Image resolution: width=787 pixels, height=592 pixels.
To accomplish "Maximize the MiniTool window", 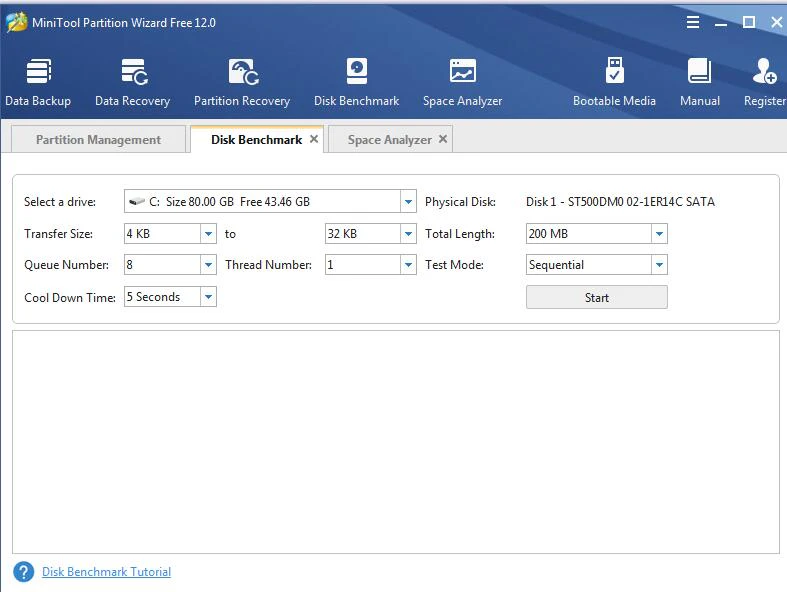I will [x=749, y=22].
